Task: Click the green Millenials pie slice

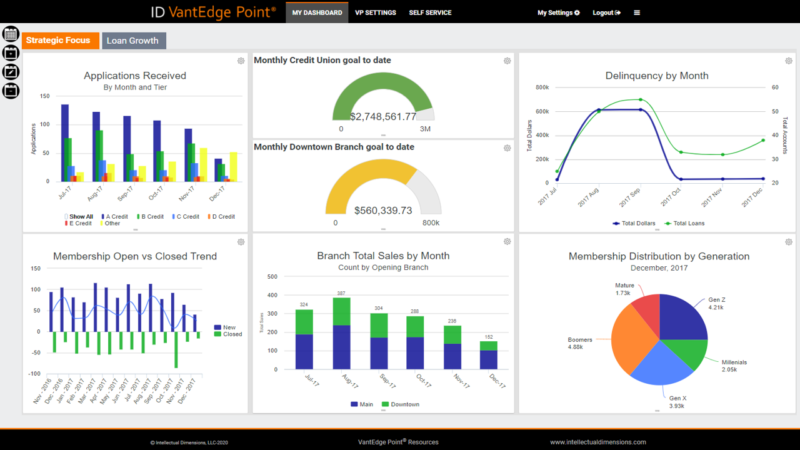Action: point(690,352)
